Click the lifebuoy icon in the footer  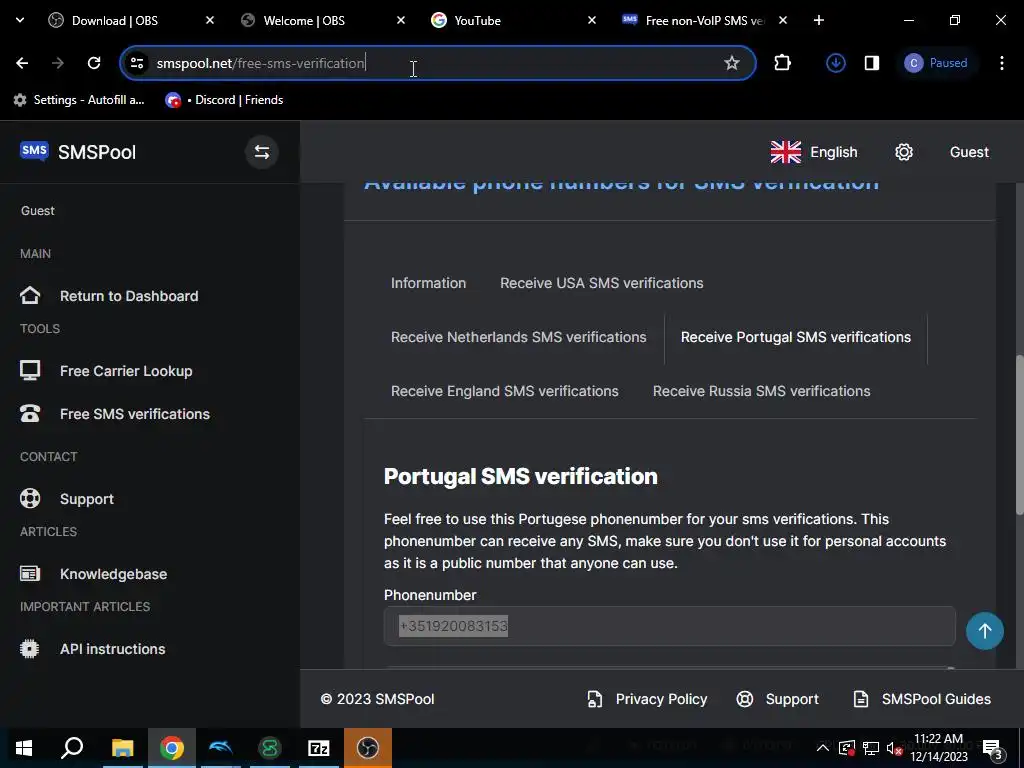744,699
